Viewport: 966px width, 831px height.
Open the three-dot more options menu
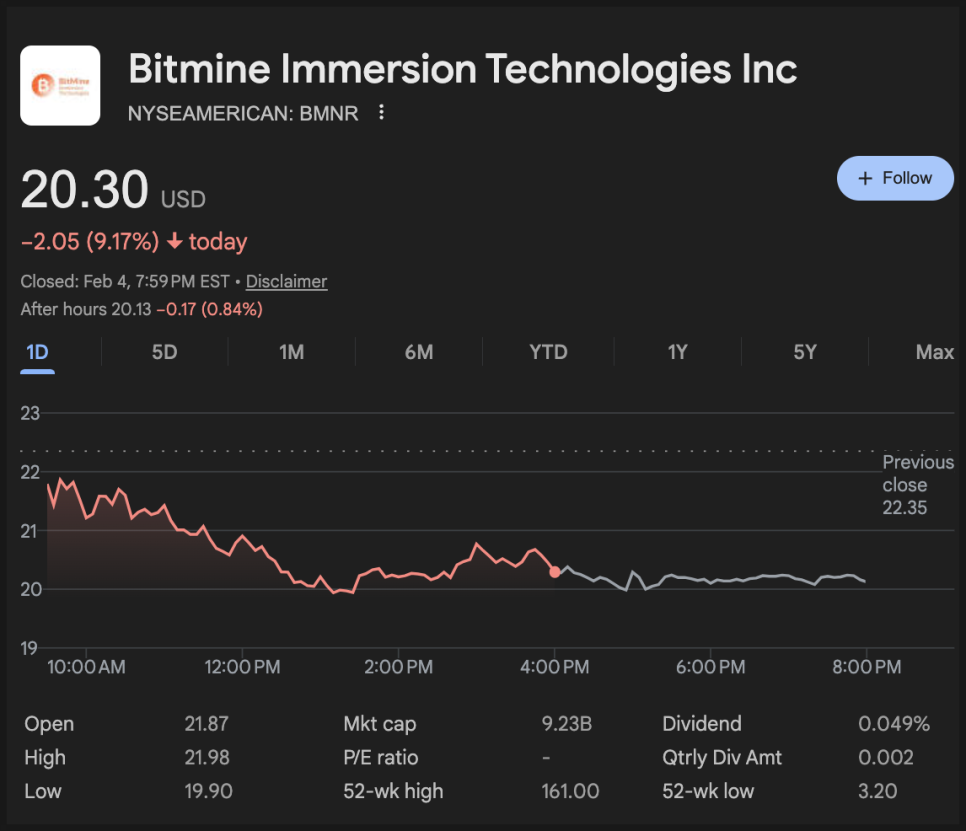pyautogui.click(x=381, y=113)
